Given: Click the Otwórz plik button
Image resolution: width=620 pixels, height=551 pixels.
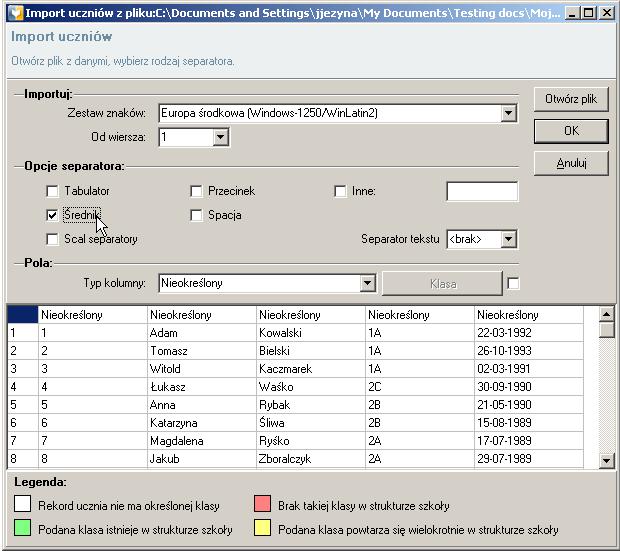Looking at the screenshot, I should (571, 99).
